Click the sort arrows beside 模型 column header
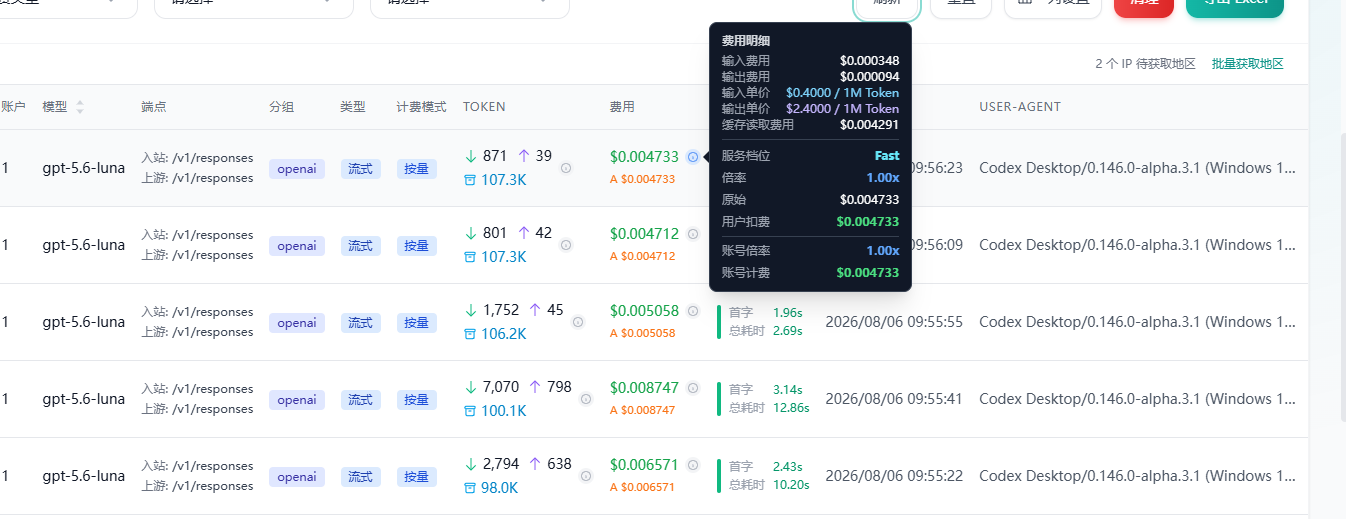 (80, 107)
